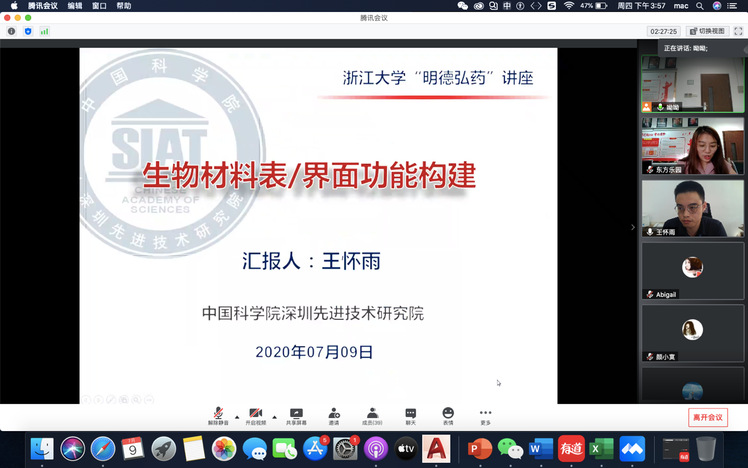Select the active speaker video thumbnail at the top

point(693,84)
